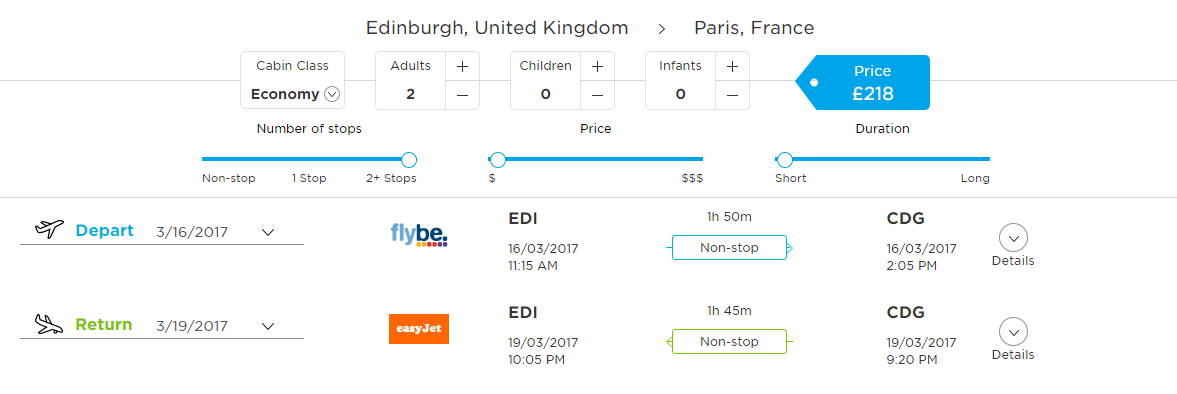The height and width of the screenshot is (394, 1177).
Task: Click the blue Non-stop badge on departure flight
Action: coord(729,248)
